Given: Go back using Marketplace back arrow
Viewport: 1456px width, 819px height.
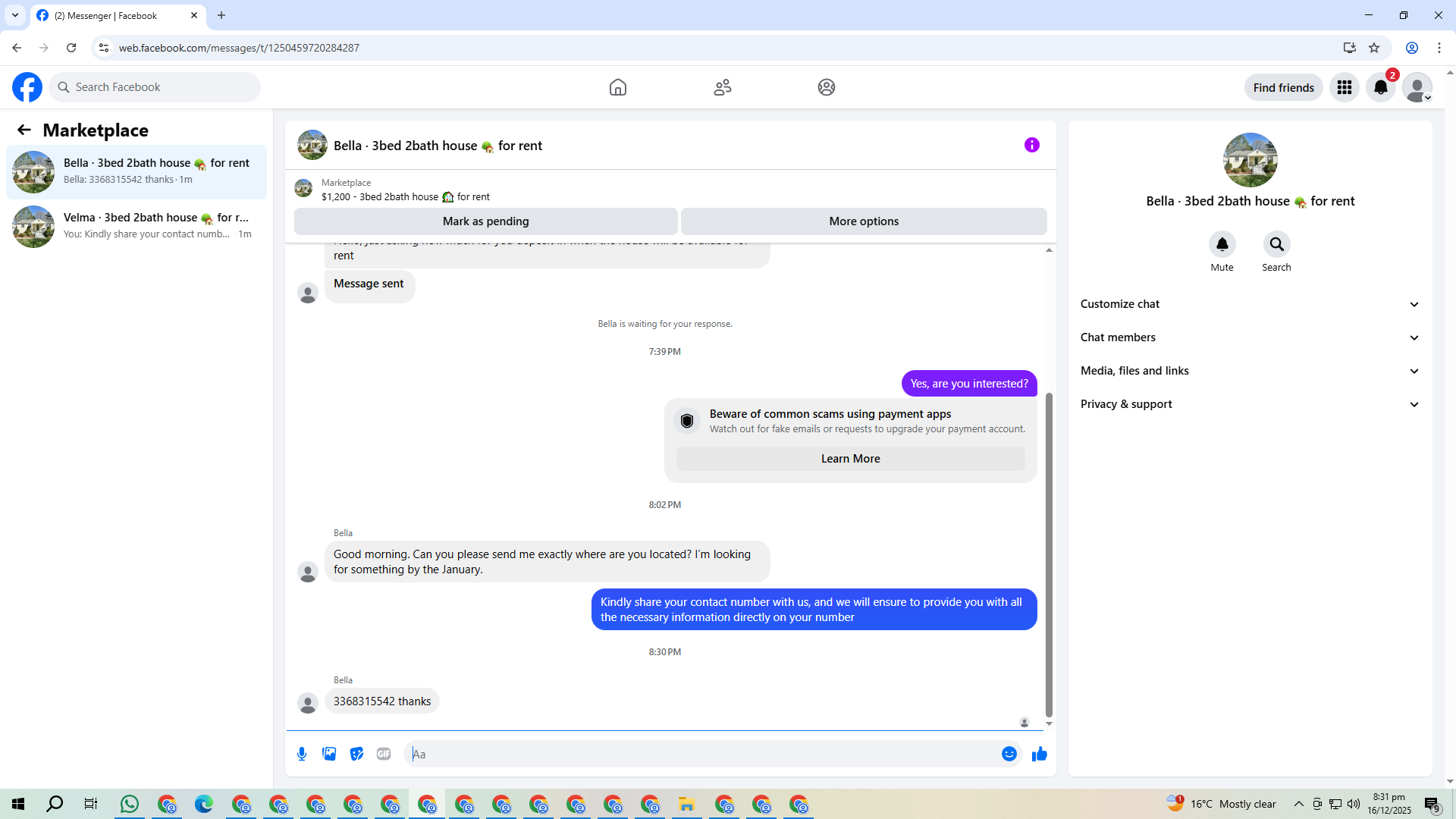Looking at the screenshot, I should pyautogui.click(x=24, y=130).
